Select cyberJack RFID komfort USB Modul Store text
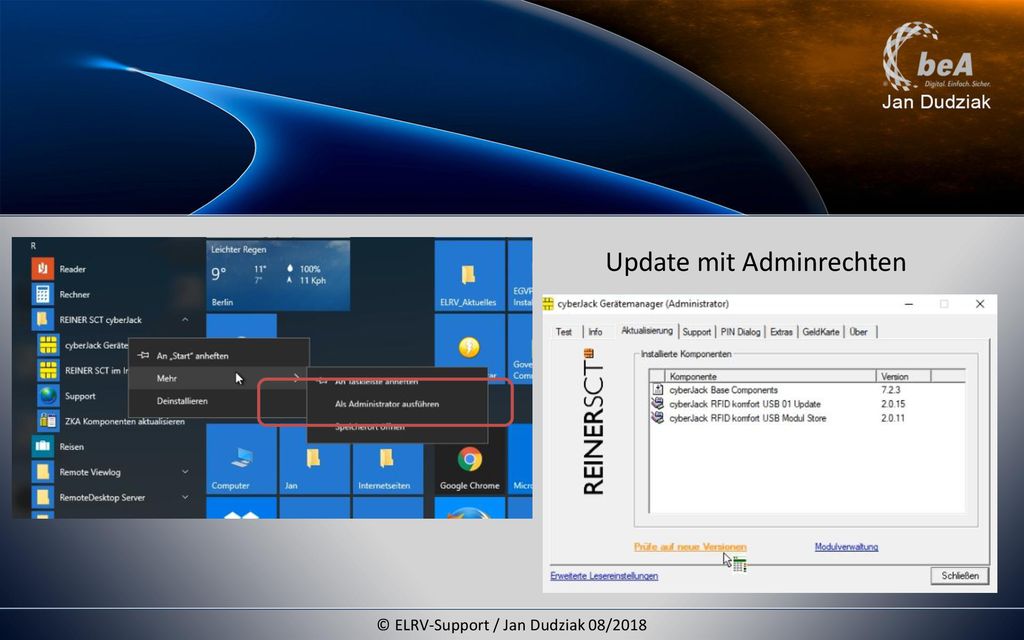The width and height of the screenshot is (1024, 640). click(748, 418)
